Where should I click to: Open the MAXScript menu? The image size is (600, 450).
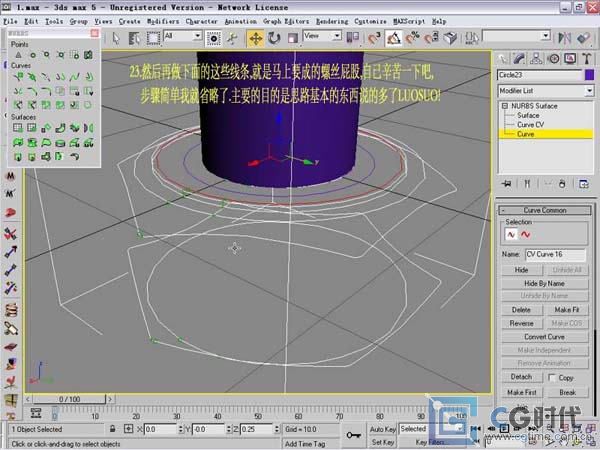(x=409, y=21)
